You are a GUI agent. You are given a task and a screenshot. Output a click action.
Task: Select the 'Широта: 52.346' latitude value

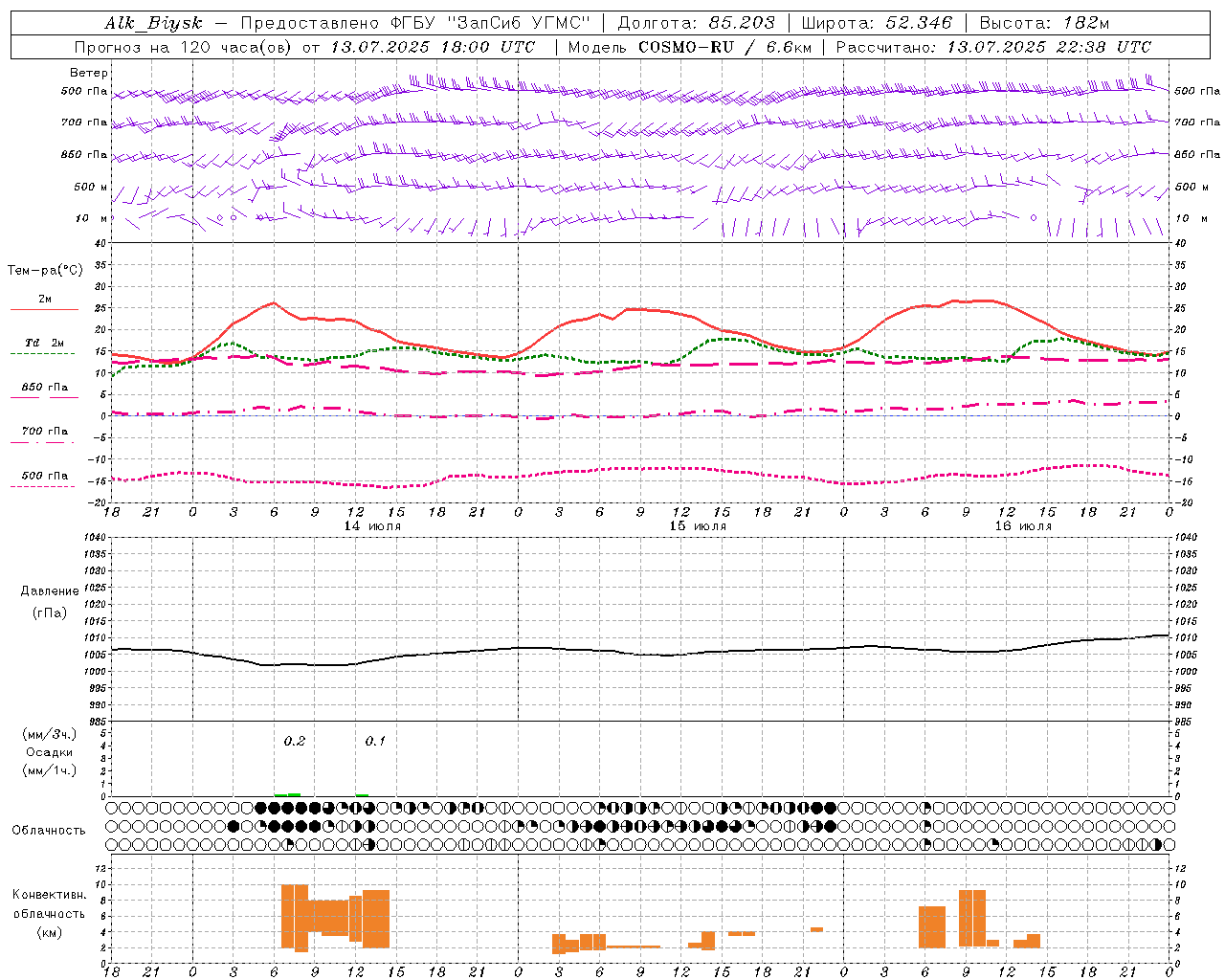877,23
